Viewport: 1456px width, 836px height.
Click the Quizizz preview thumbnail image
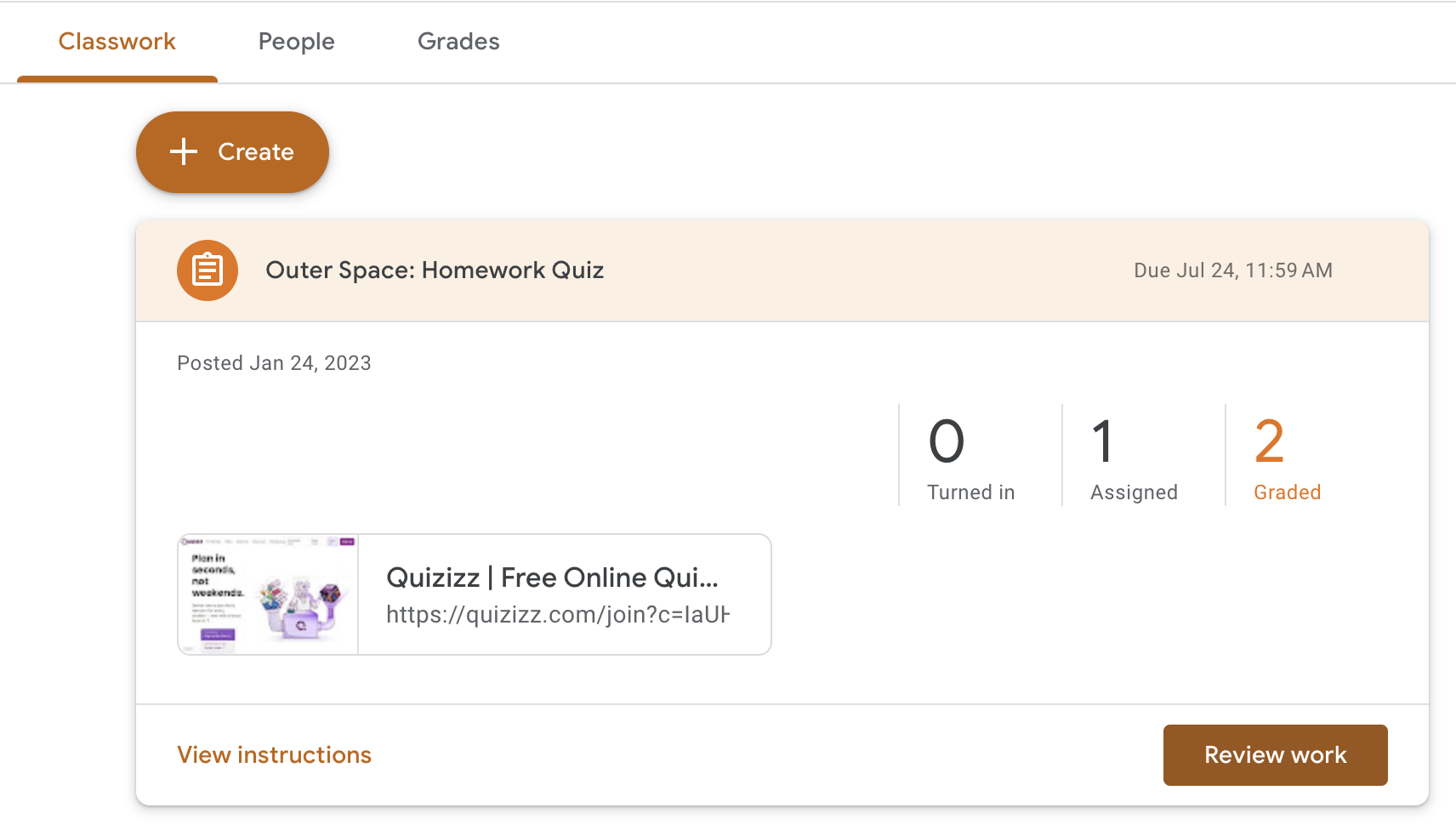click(268, 594)
